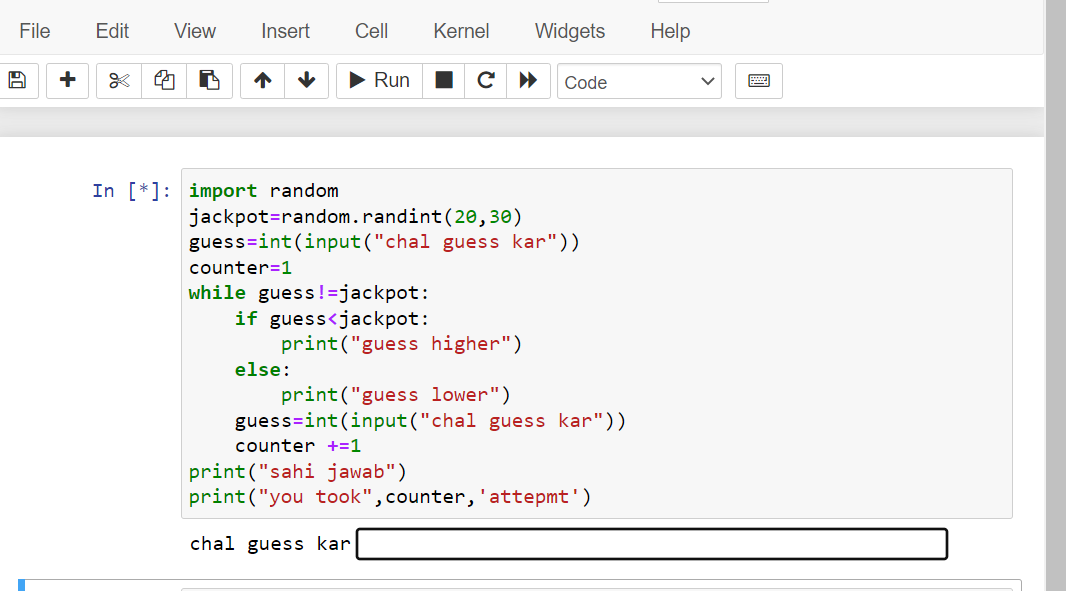This screenshot has height=591, width=1066.
Task: Open command palette with the keyboard icon
Action: (759, 81)
